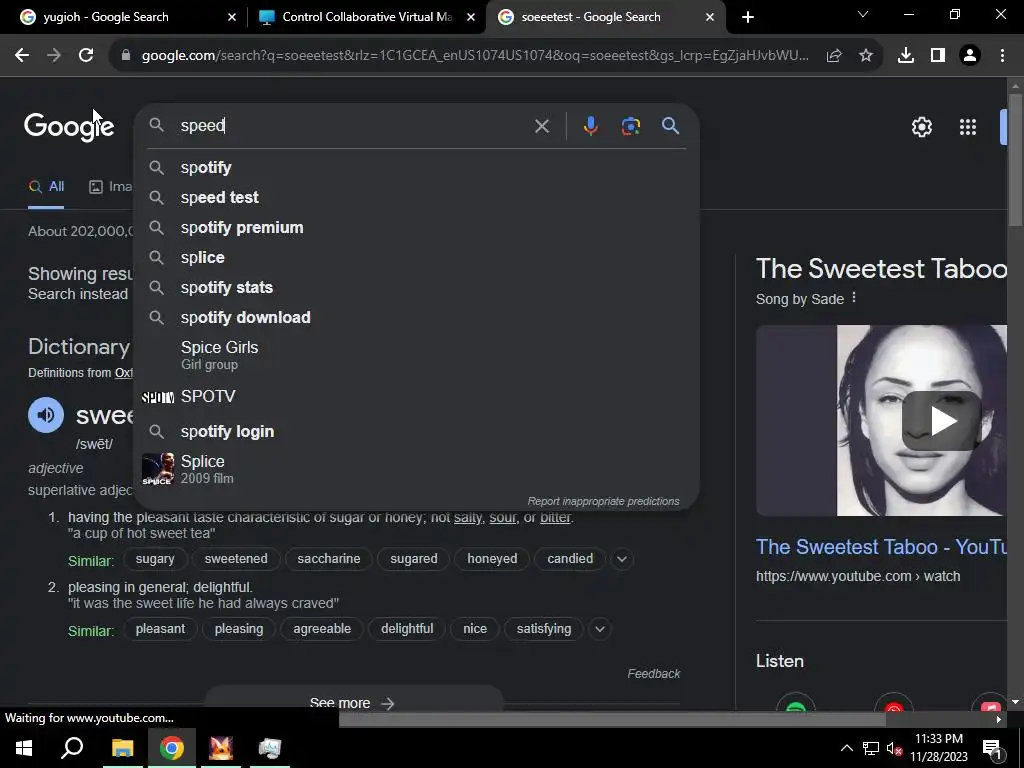Screen dimensions: 1024x768
Task: Send dictionary Feedback
Action: 654,673
